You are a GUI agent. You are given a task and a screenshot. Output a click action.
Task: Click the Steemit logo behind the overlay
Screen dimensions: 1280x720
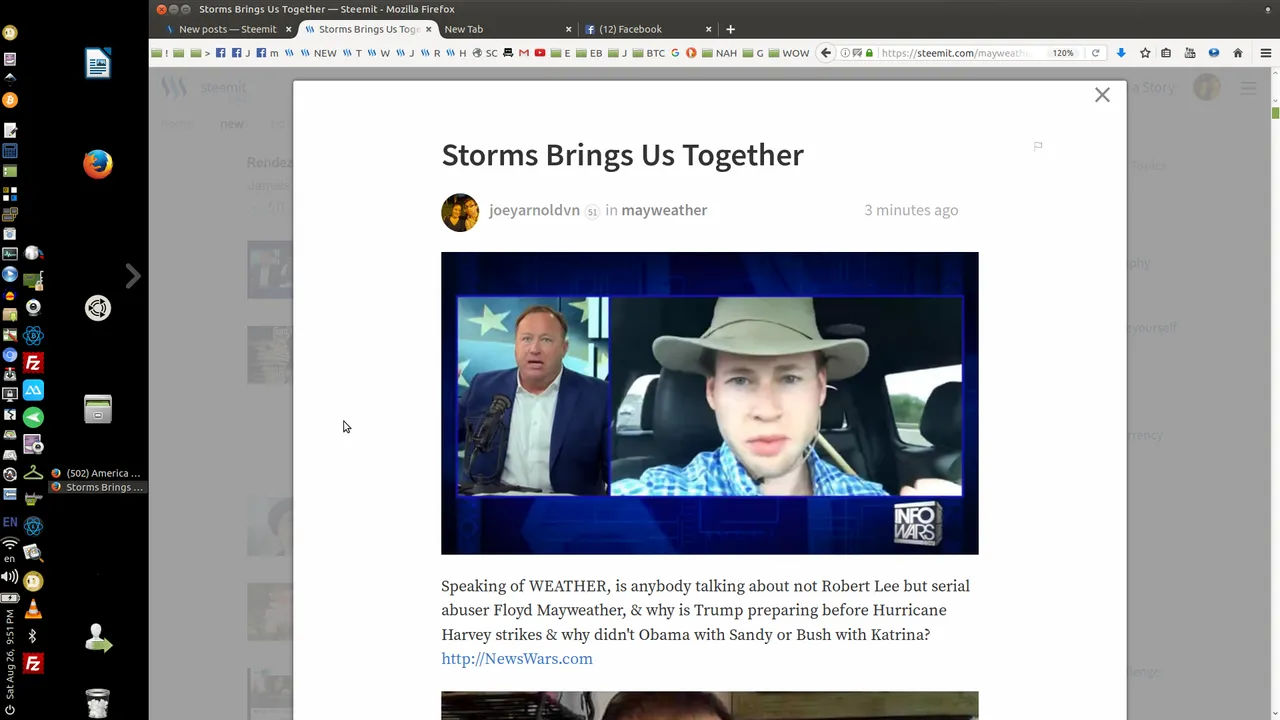click(204, 88)
